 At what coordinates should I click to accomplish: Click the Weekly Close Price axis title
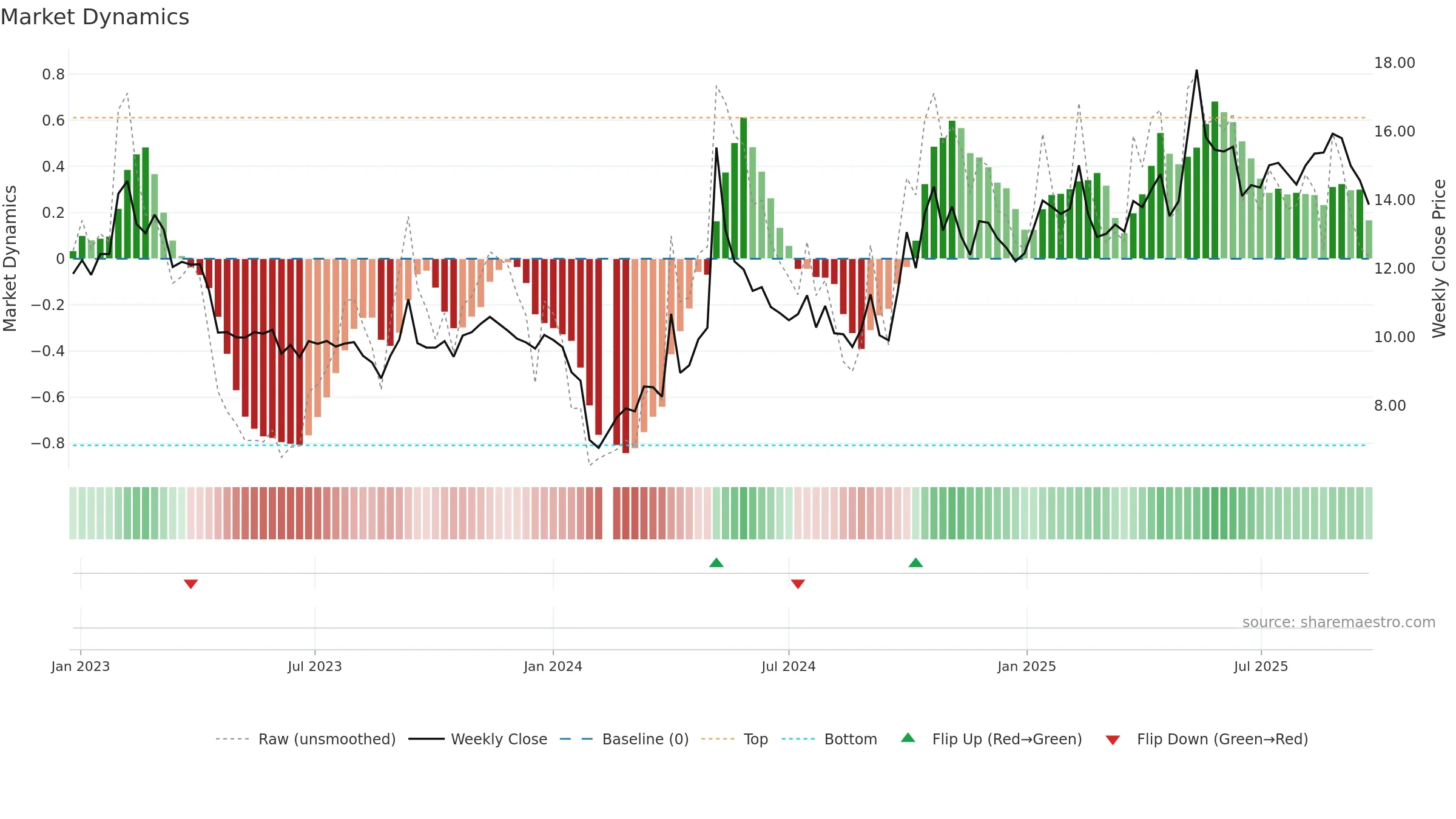click(x=1439, y=258)
